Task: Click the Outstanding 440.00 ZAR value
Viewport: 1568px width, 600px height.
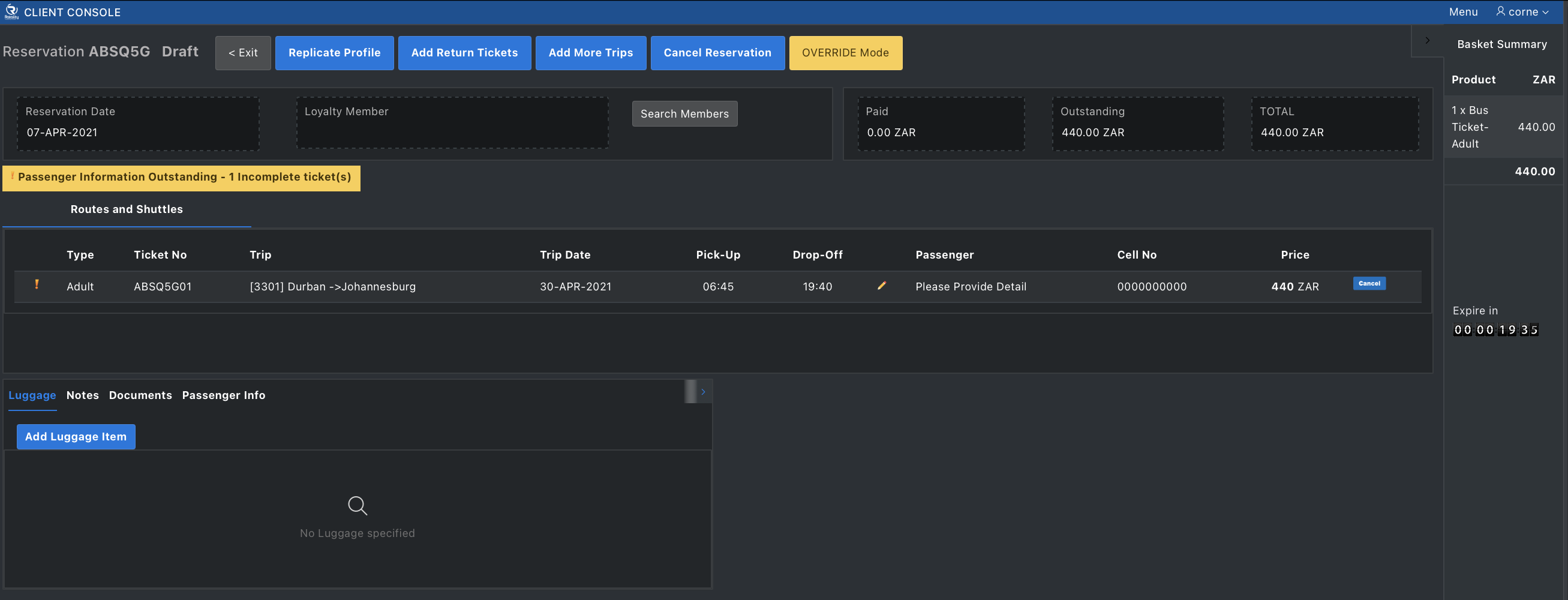Action: click(1092, 133)
